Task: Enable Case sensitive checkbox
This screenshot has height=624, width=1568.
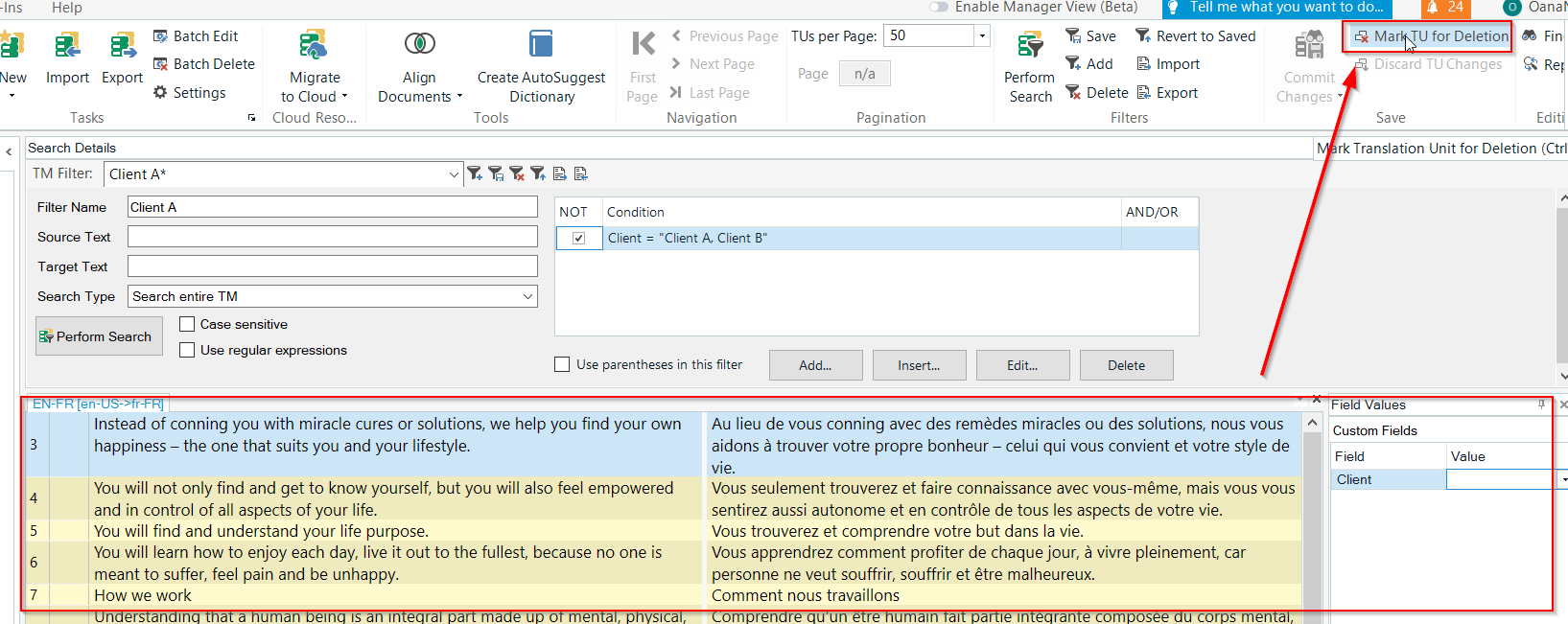Action: click(187, 324)
